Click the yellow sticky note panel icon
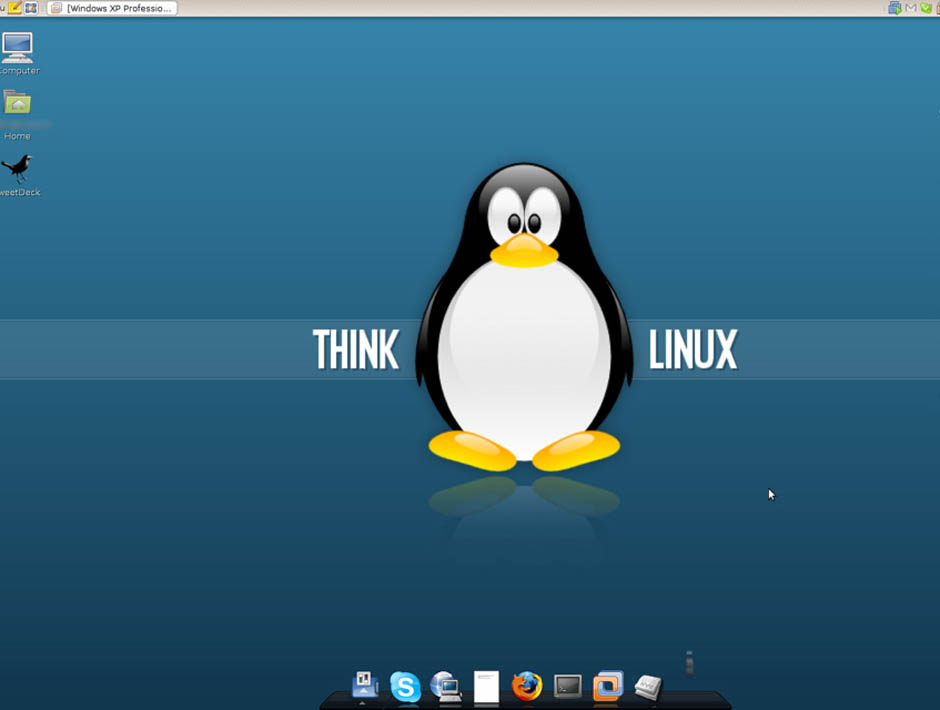 click(14, 8)
